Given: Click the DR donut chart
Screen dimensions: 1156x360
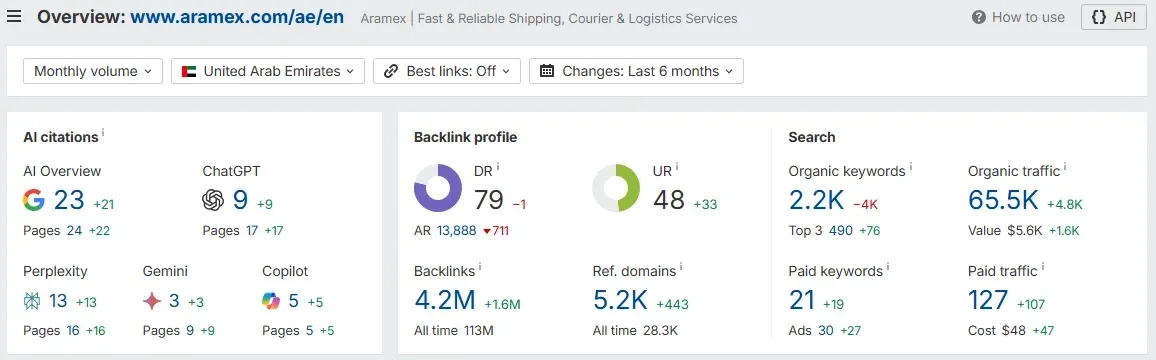Looking at the screenshot, I should point(438,188).
